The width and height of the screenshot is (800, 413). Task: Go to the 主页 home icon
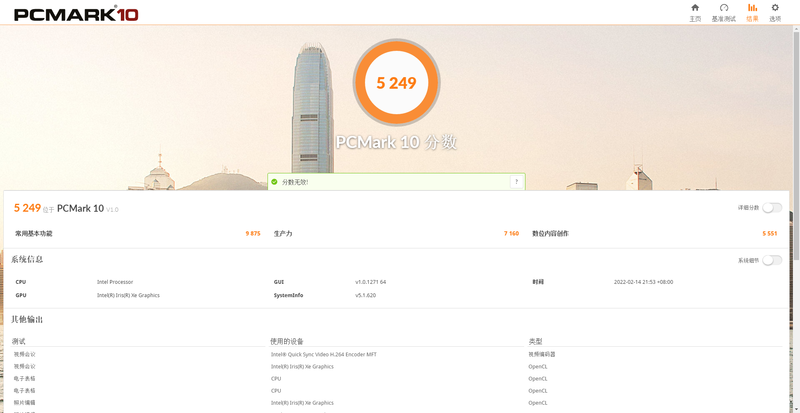(695, 8)
